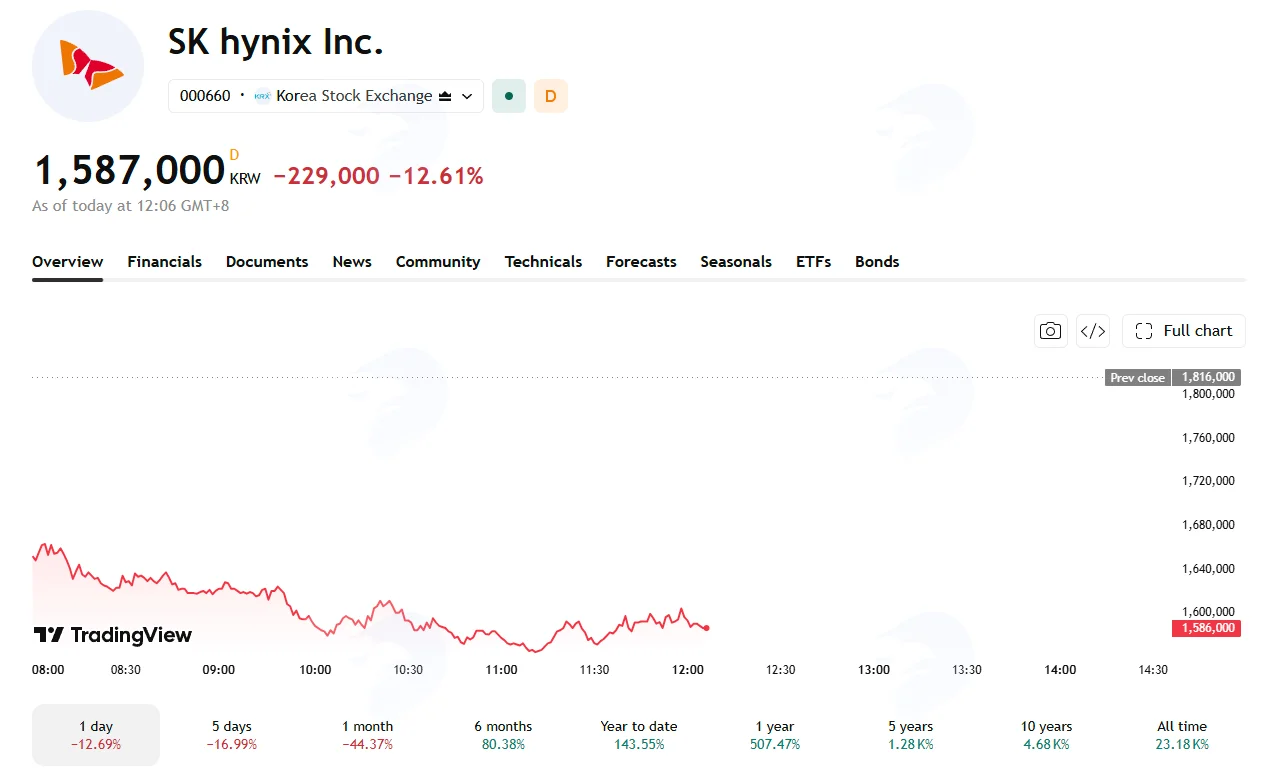Select the 1 month range
The image size is (1278, 773).
coord(368,735)
